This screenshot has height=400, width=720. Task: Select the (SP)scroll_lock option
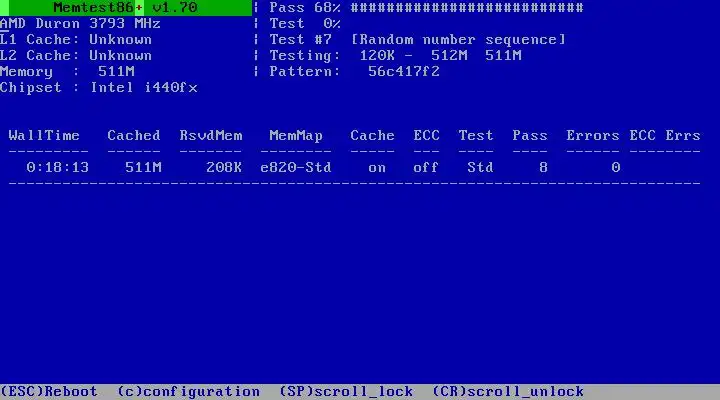click(346, 391)
